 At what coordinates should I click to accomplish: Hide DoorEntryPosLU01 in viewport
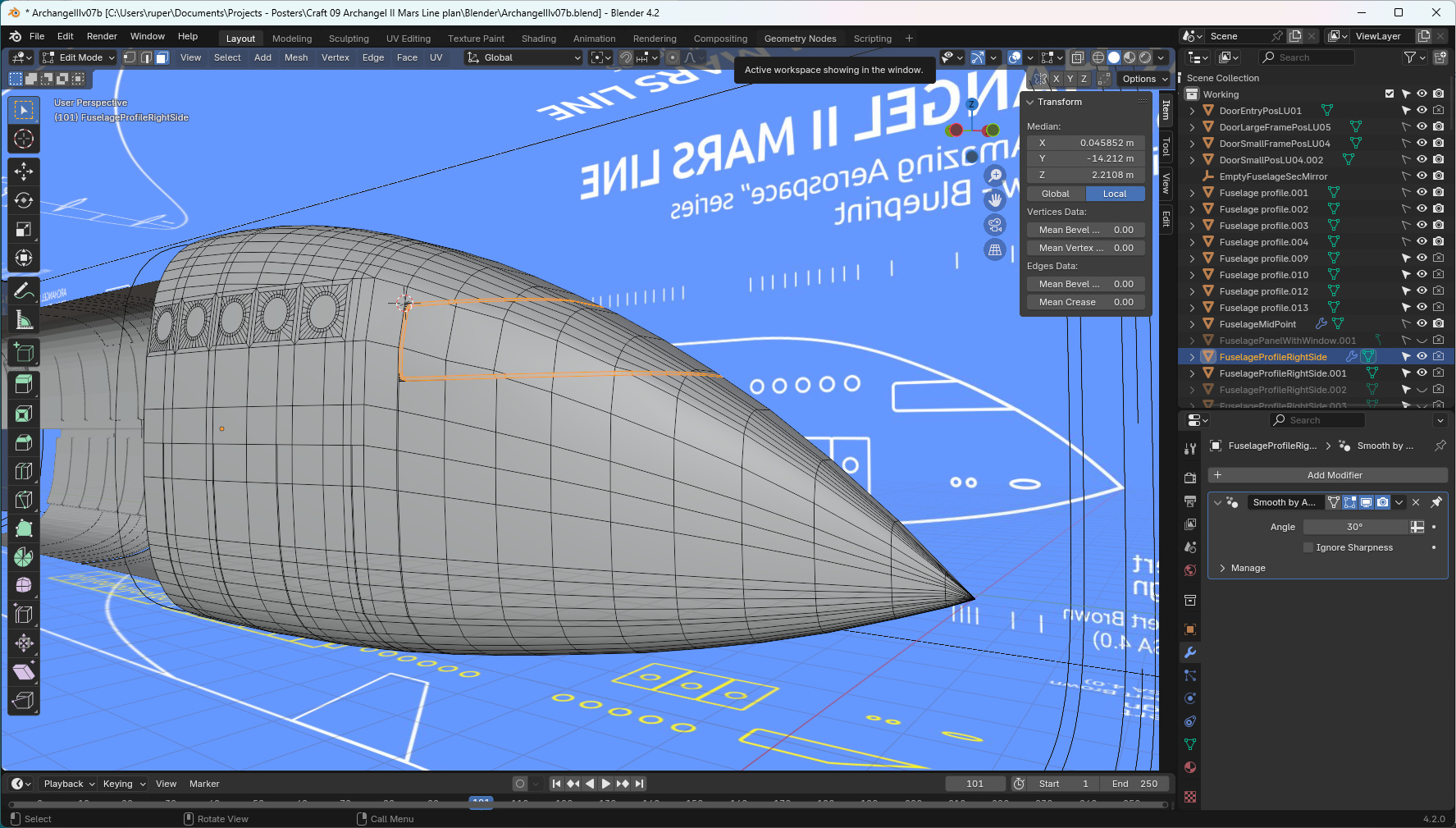click(x=1422, y=110)
